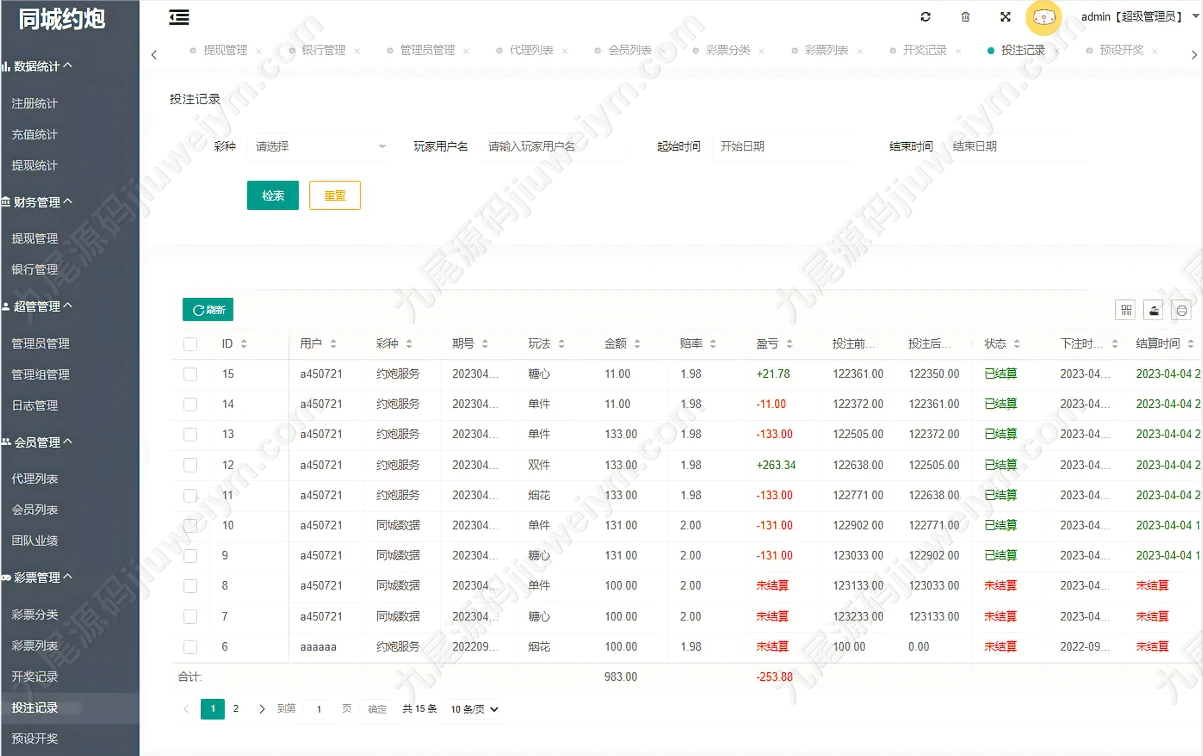The width and height of the screenshot is (1203, 756).
Task: Close the 会员列表 tab
Action: (x=664, y=51)
